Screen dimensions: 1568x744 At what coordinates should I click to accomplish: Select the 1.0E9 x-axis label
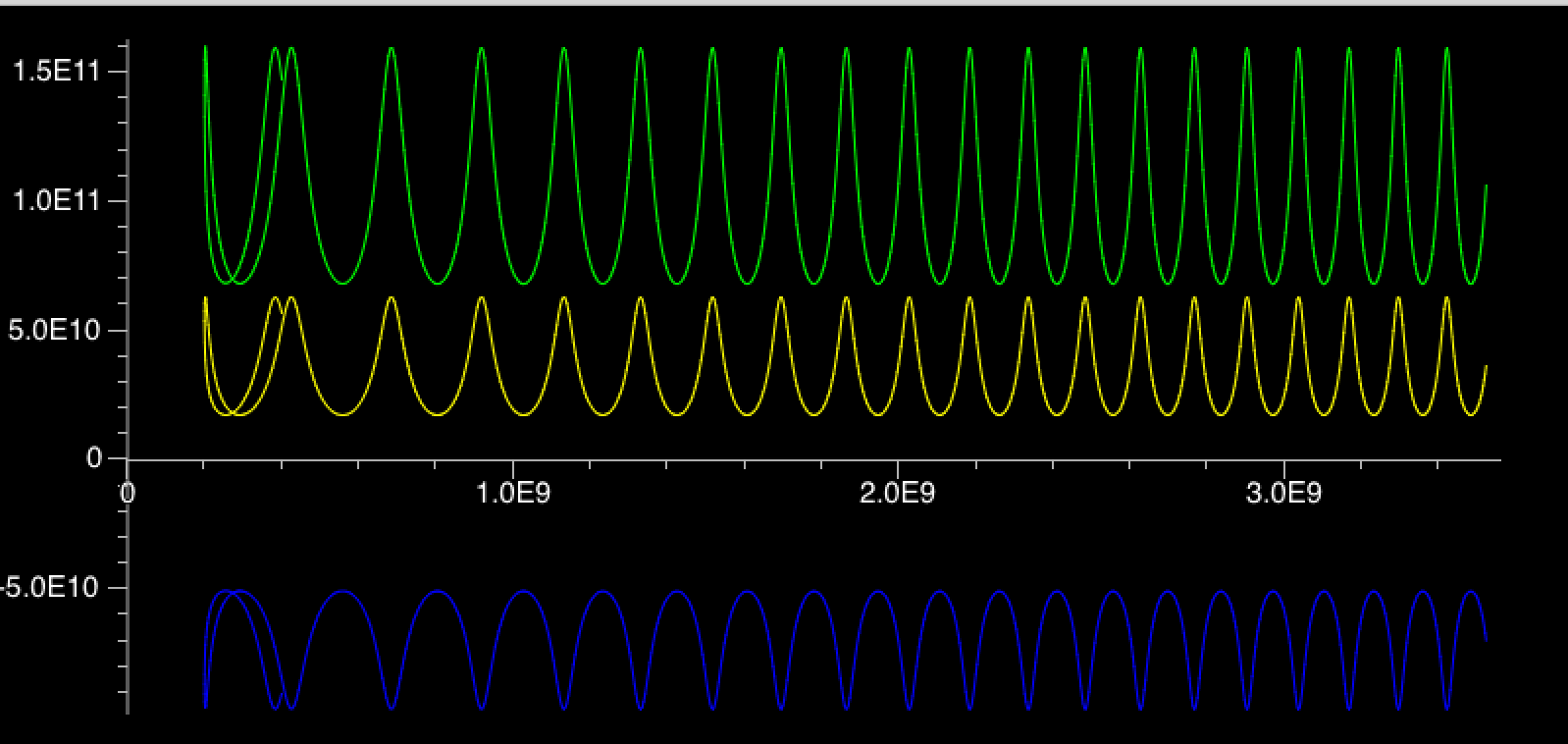tap(513, 494)
